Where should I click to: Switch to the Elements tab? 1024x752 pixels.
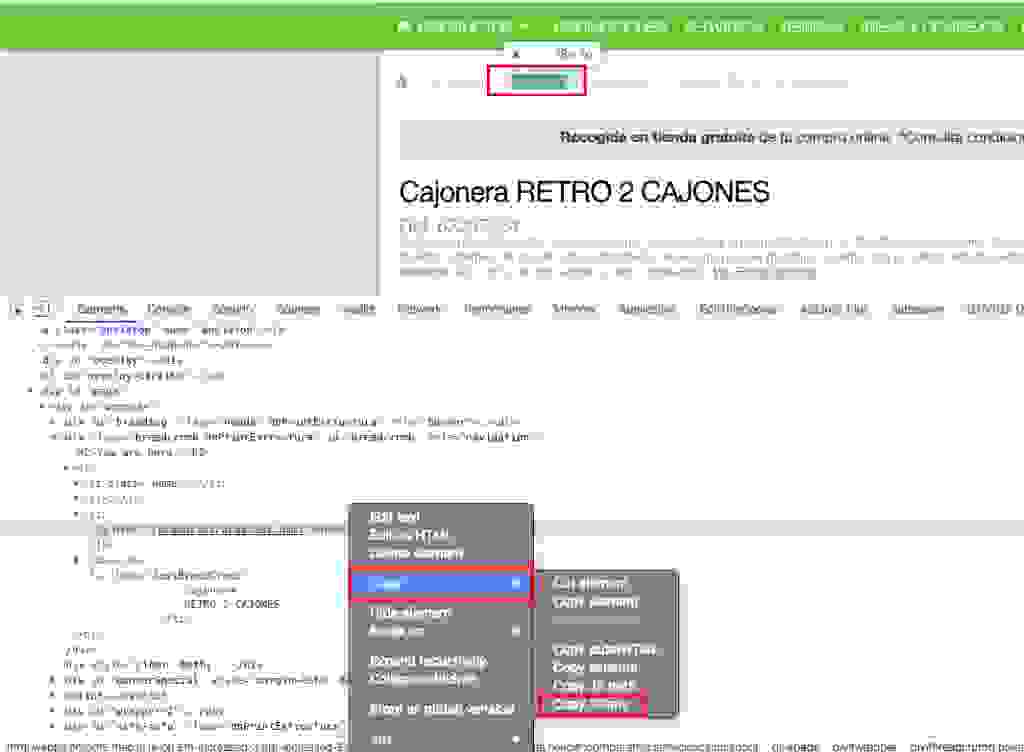[102, 309]
